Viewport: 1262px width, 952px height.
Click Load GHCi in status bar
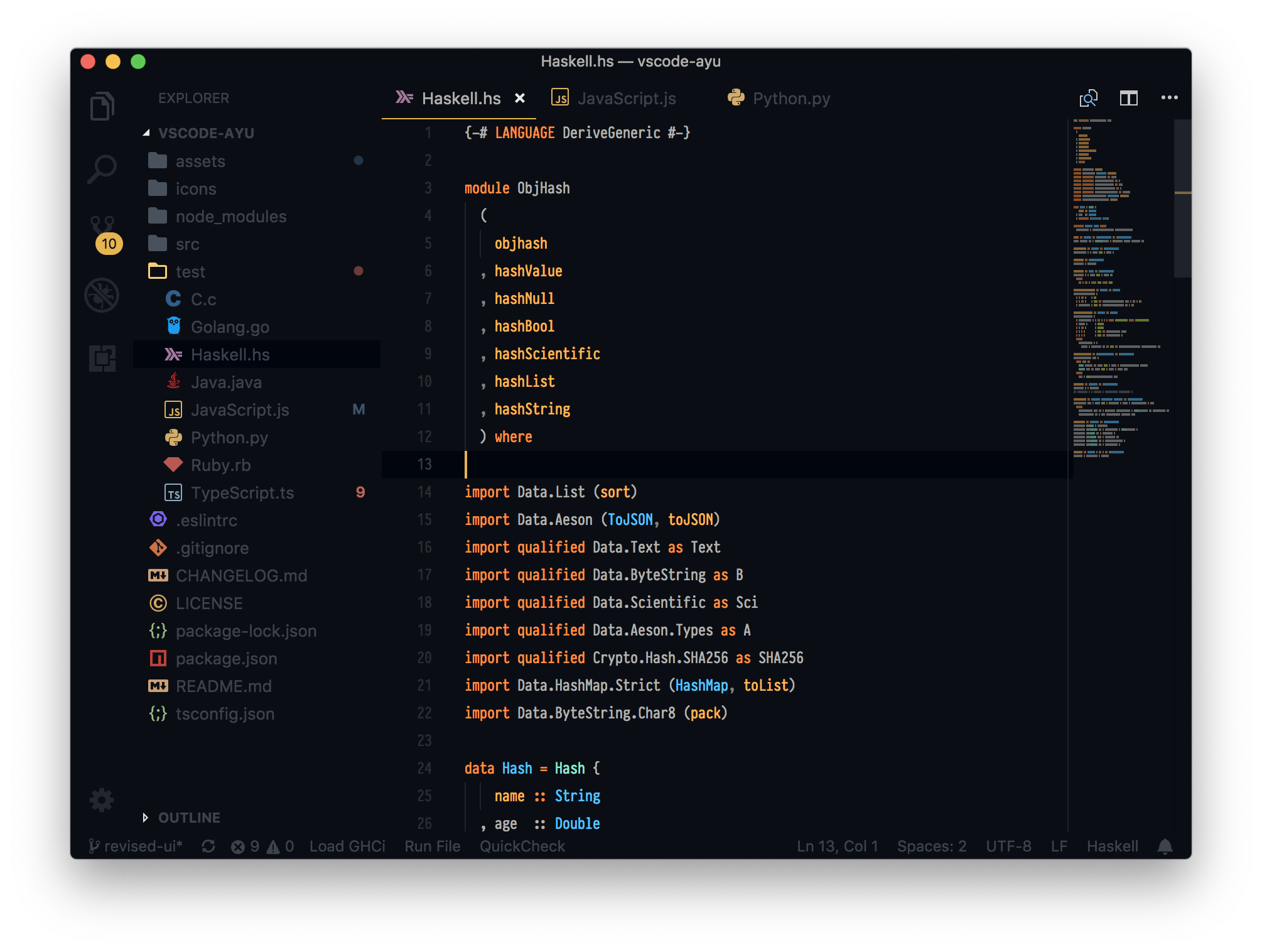(x=347, y=847)
